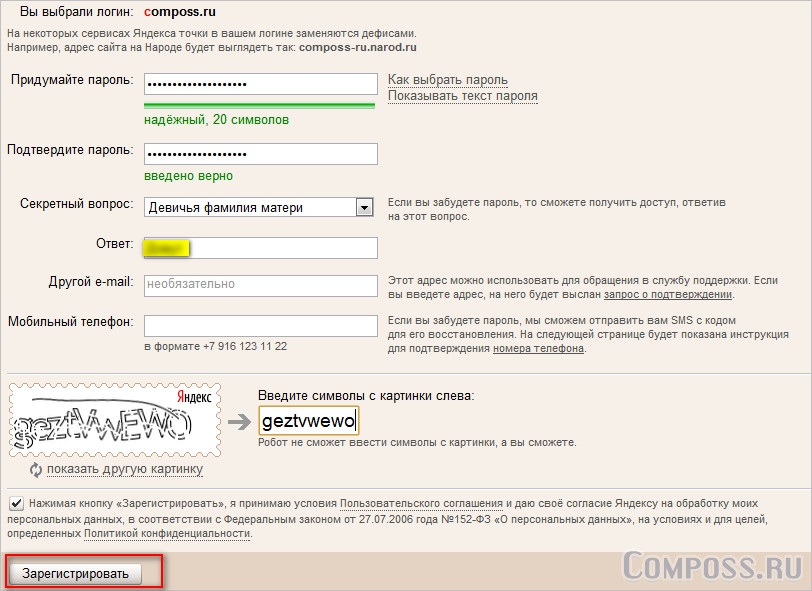Open the 'Как выбрать пароль' link

pyautogui.click(x=447, y=80)
